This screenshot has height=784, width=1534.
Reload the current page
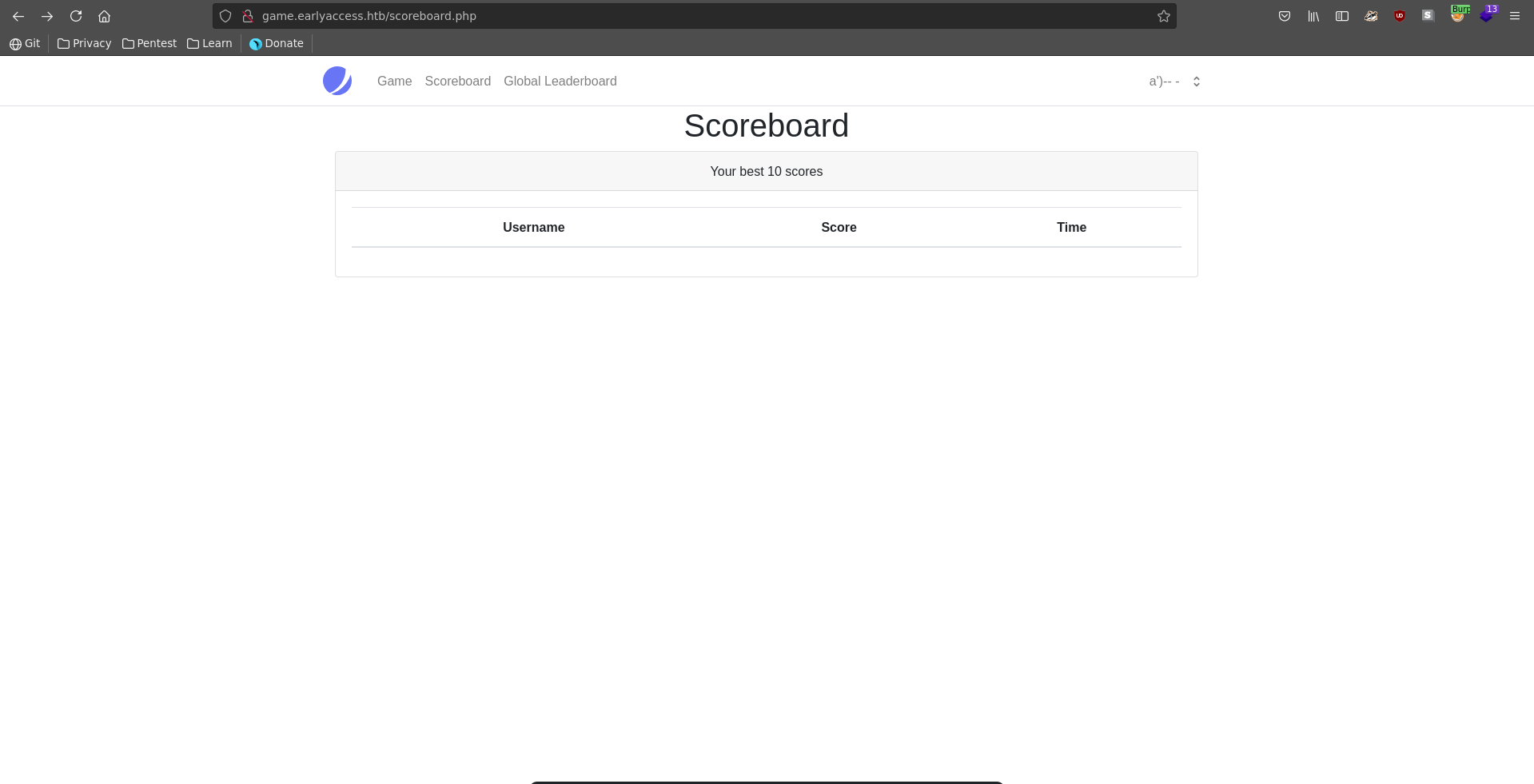tap(76, 16)
